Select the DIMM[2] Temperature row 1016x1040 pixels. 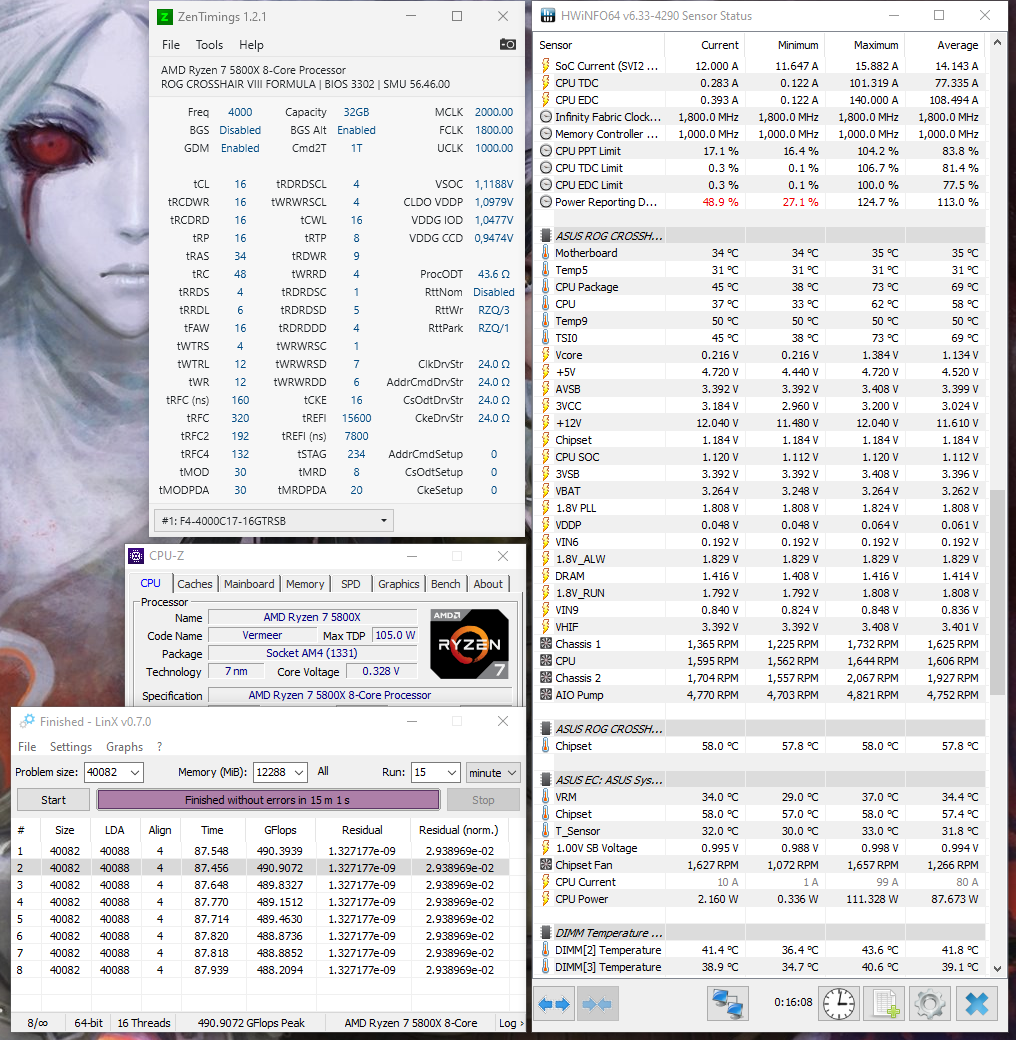761,950
